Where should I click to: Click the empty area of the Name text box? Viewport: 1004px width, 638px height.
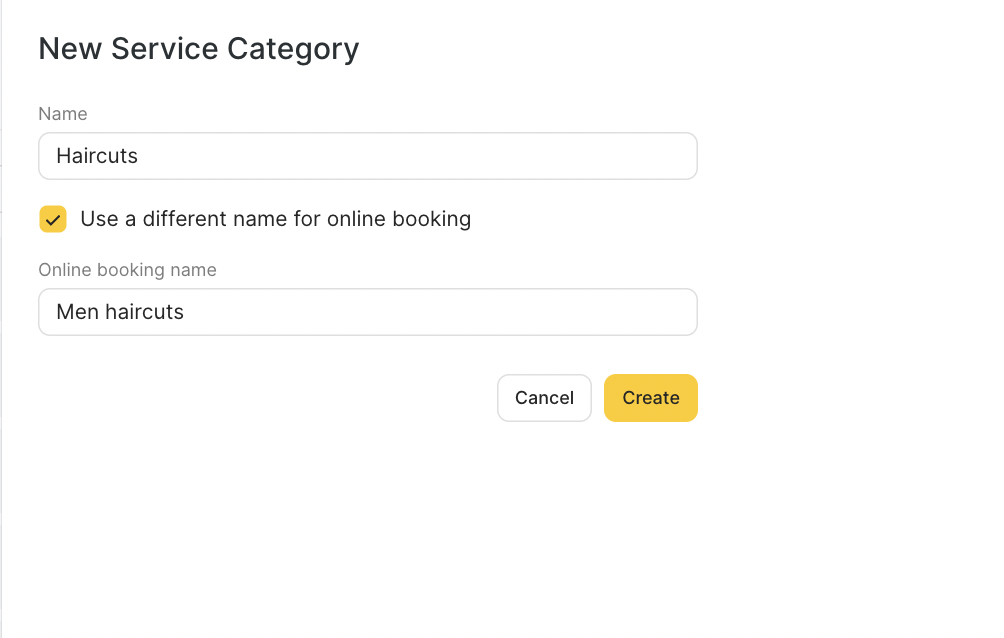450,156
